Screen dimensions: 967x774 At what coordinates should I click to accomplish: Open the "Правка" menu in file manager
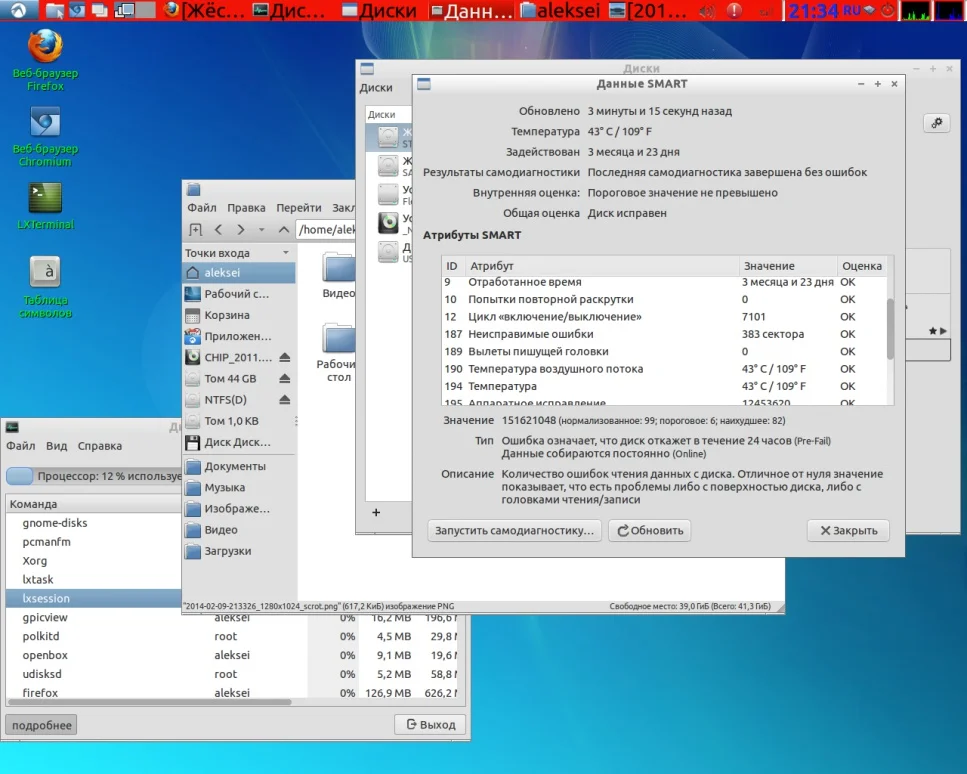pos(246,208)
